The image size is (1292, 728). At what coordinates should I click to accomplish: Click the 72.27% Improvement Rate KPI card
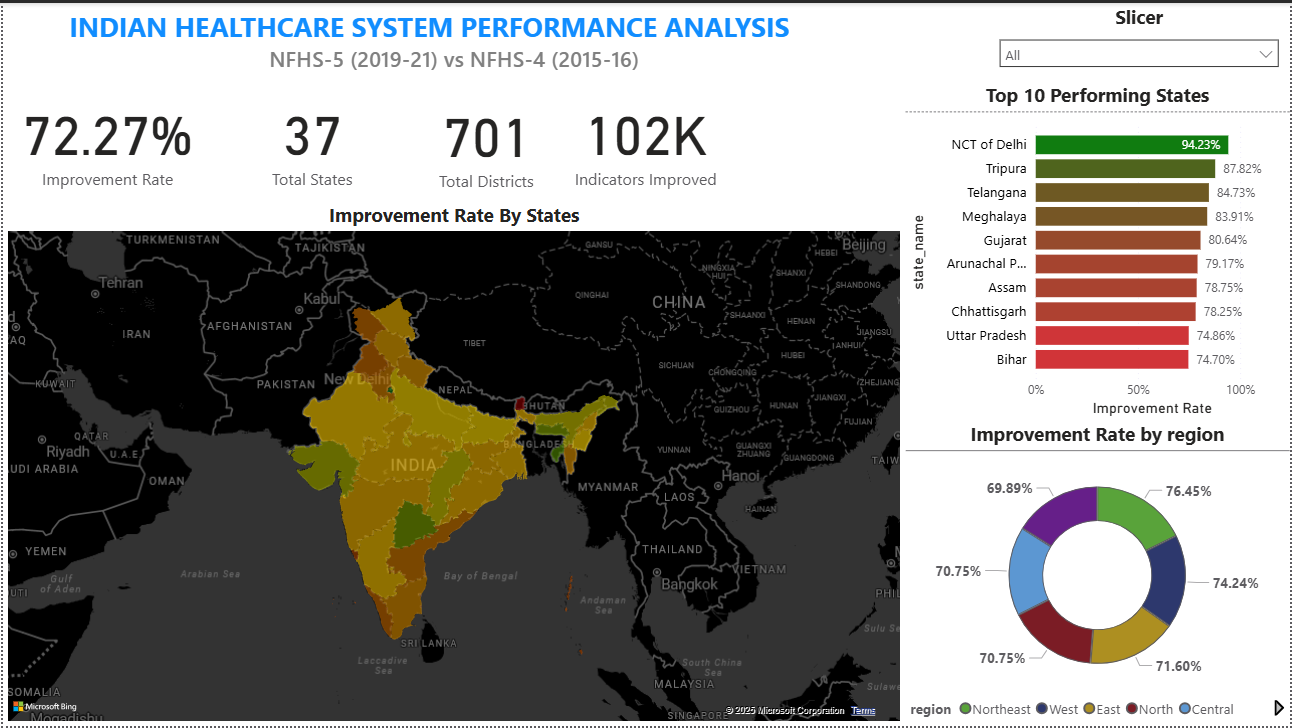[x=107, y=150]
